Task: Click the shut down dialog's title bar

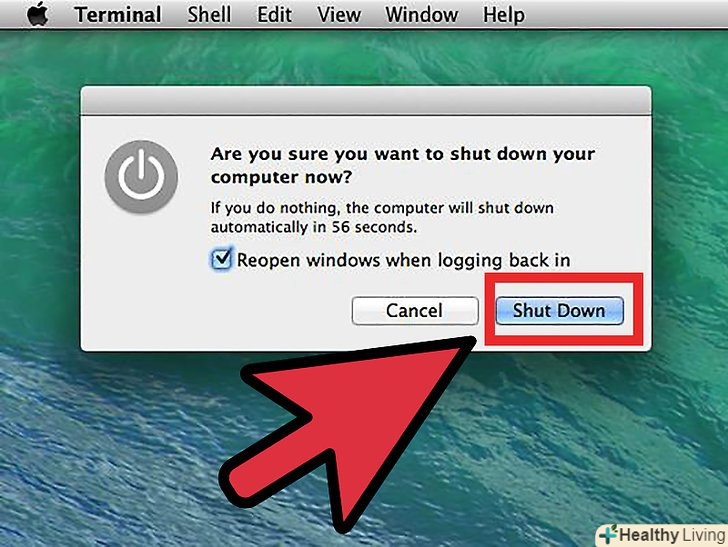Action: [366, 100]
